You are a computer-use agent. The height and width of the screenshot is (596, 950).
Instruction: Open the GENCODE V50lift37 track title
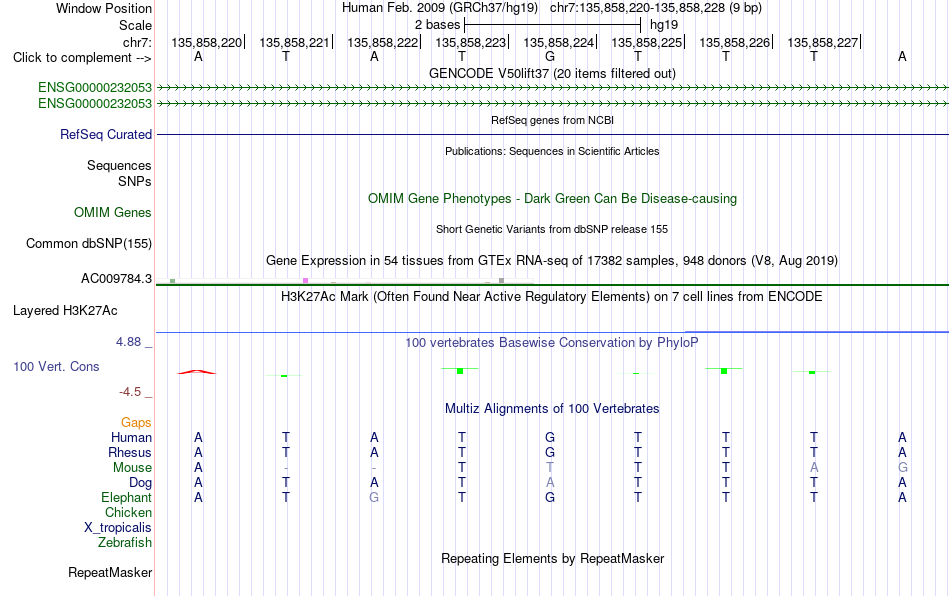552,73
